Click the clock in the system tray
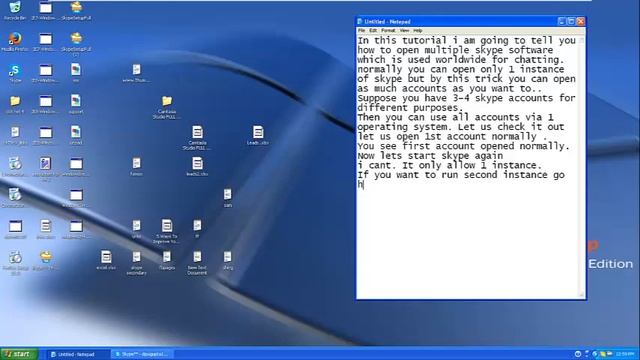640x360 pixels. click(625, 354)
